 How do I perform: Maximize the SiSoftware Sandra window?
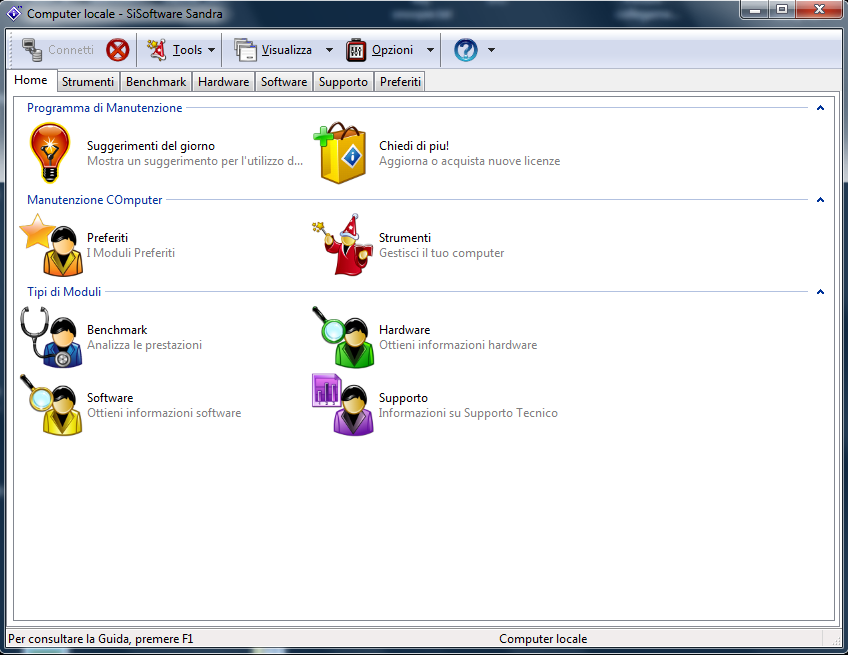[x=782, y=9]
